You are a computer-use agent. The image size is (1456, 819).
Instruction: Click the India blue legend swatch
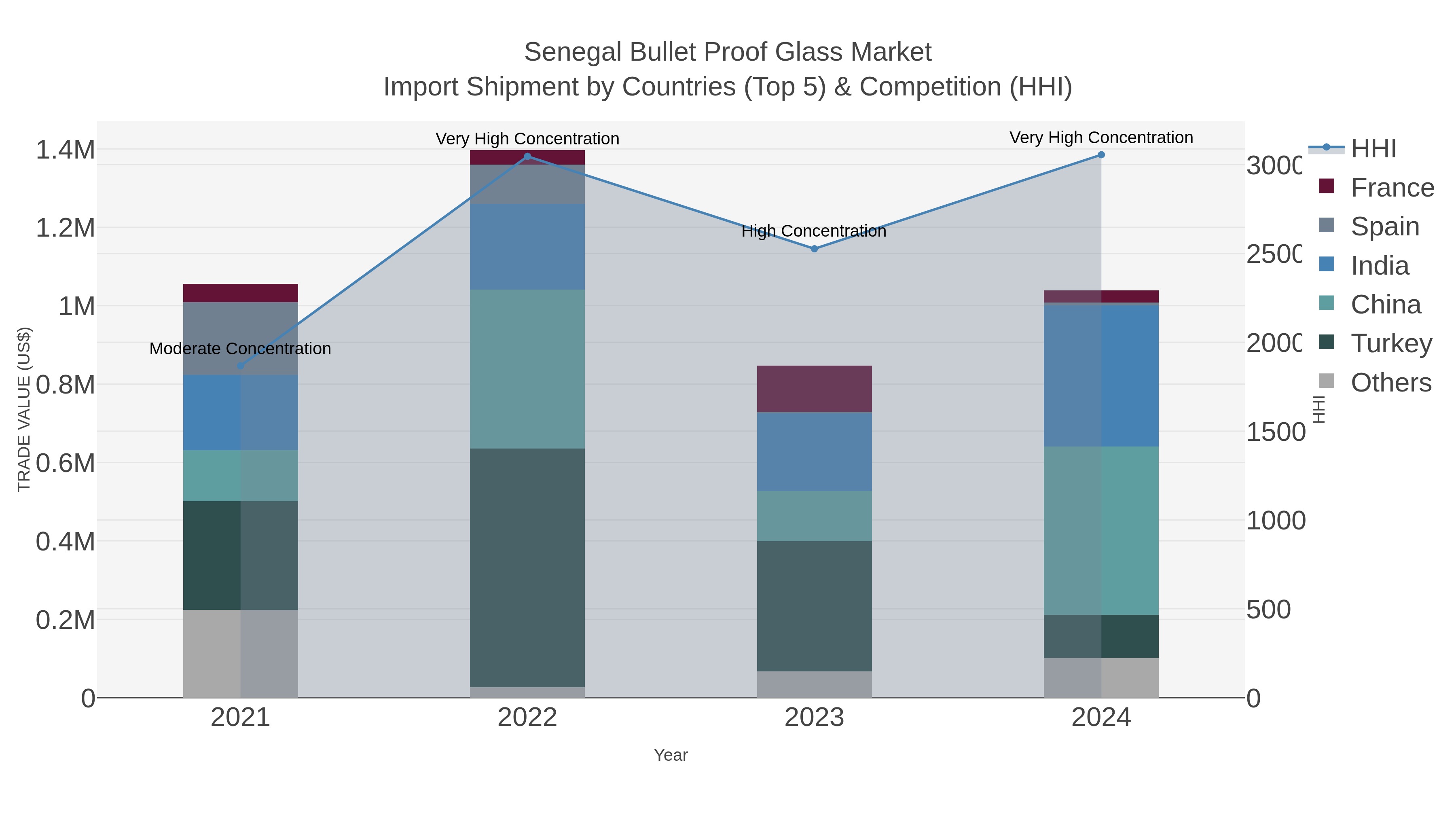point(1327,264)
